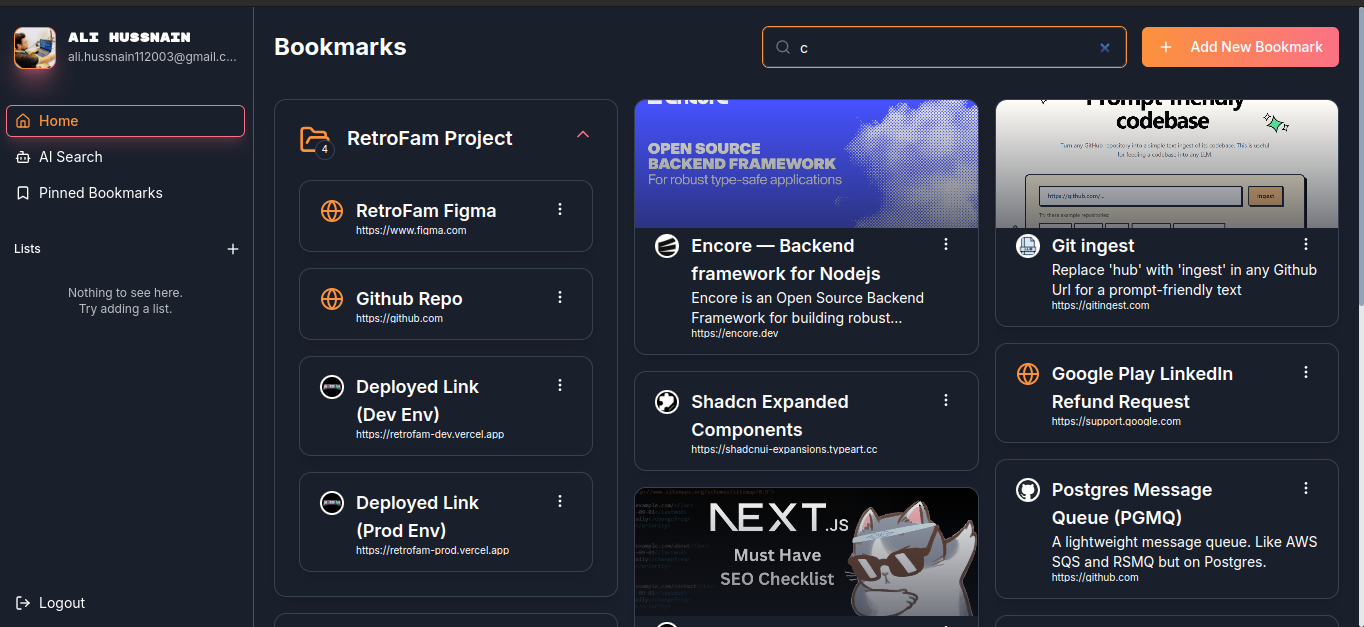Viewport: 1364px width, 627px height.
Task: Click the Pinned Bookmarks bookmark icon
Action: click(x=23, y=193)
